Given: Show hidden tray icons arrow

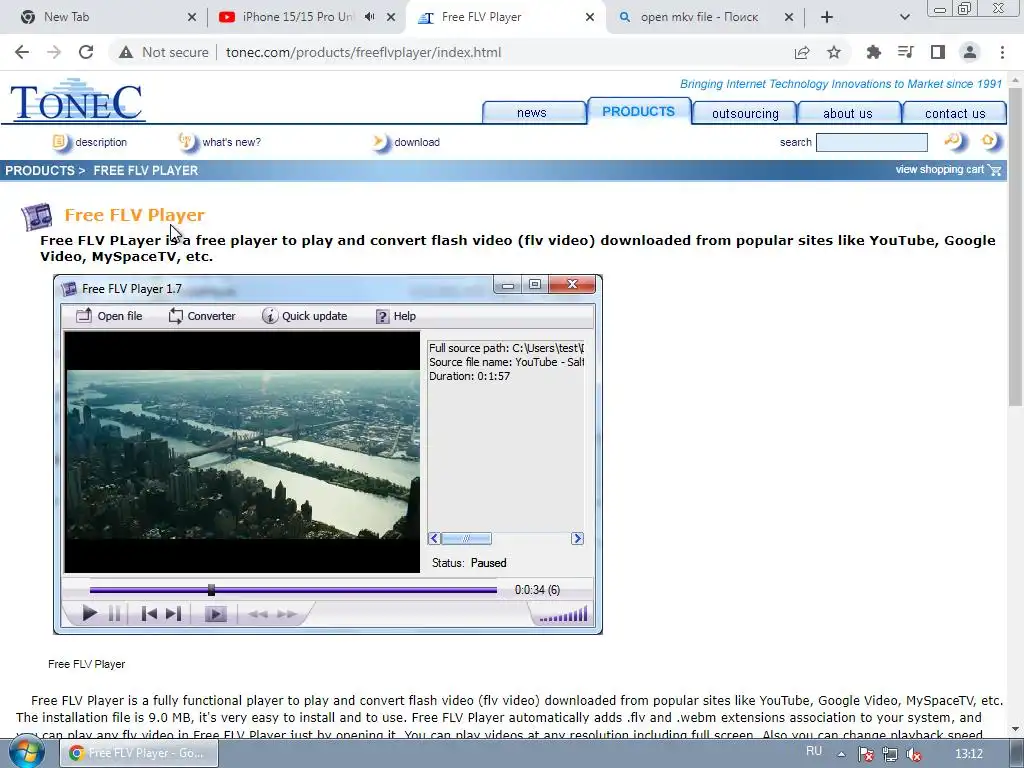Looking at the screenshot, I should (842, 754).
